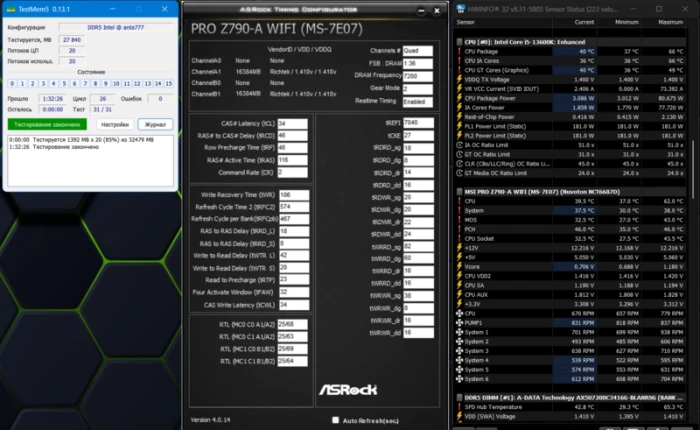This screenshot has width=700, height=430.
Task: Click the TestMem5 log text area
Action: 90,161
